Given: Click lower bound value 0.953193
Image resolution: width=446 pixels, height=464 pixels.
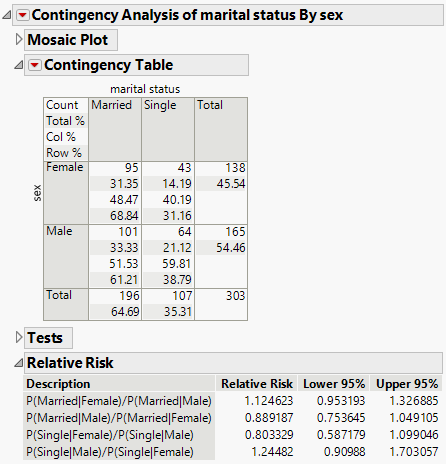Looking at the screenshot, I should (x=341, y=401).
